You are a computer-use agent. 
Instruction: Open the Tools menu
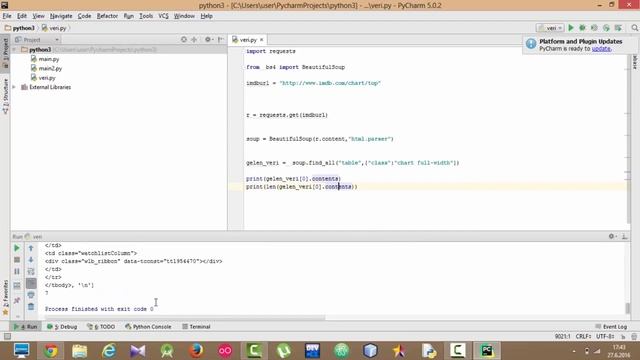pyautogui.click(x=146, y=16)
